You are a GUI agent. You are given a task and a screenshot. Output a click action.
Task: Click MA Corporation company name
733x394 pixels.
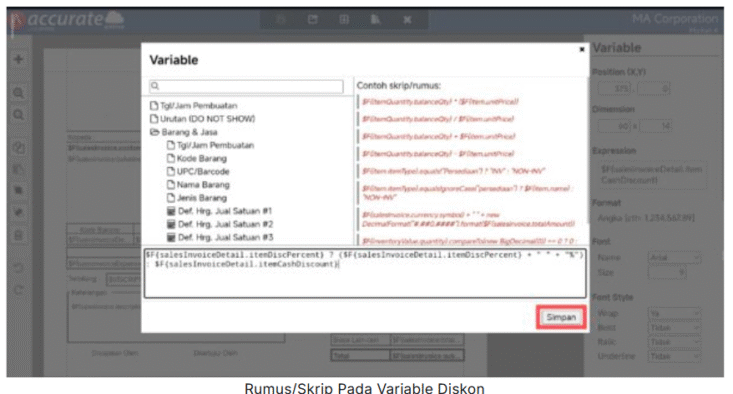point(675,19)
